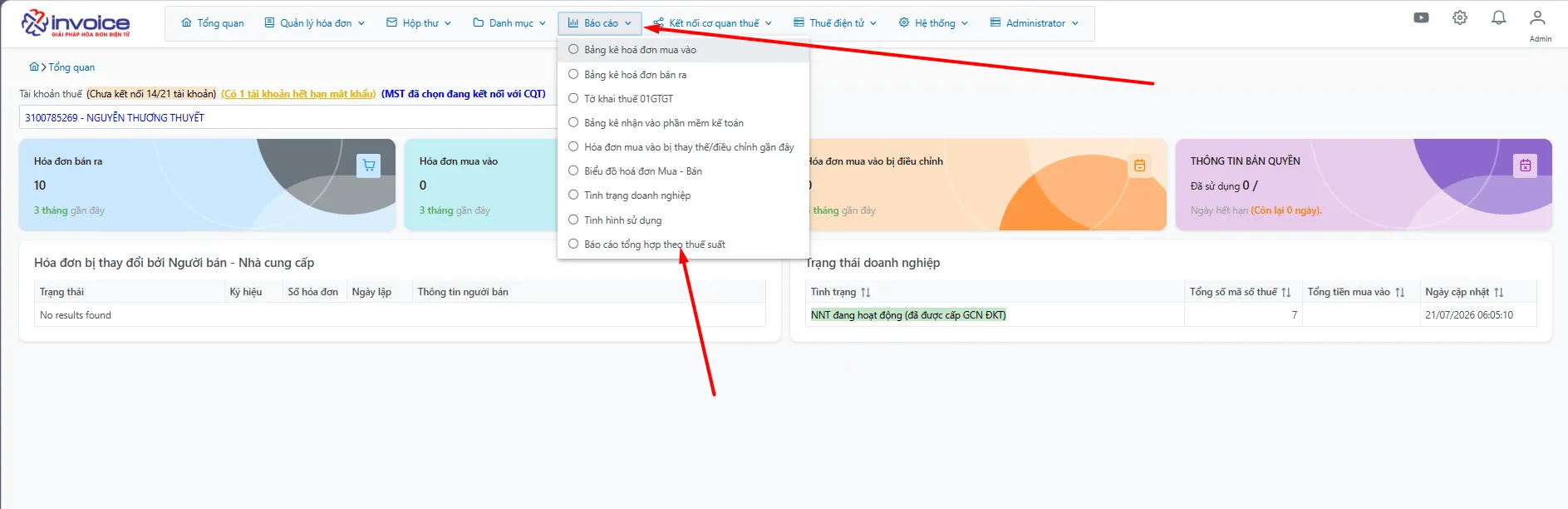Click the Số hóa đơn column header

(x=313, y=292)
